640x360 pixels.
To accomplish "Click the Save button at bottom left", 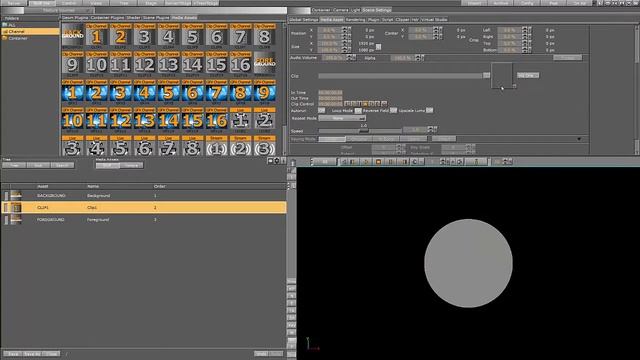I will pyautogui.click(x=12, y=354).
